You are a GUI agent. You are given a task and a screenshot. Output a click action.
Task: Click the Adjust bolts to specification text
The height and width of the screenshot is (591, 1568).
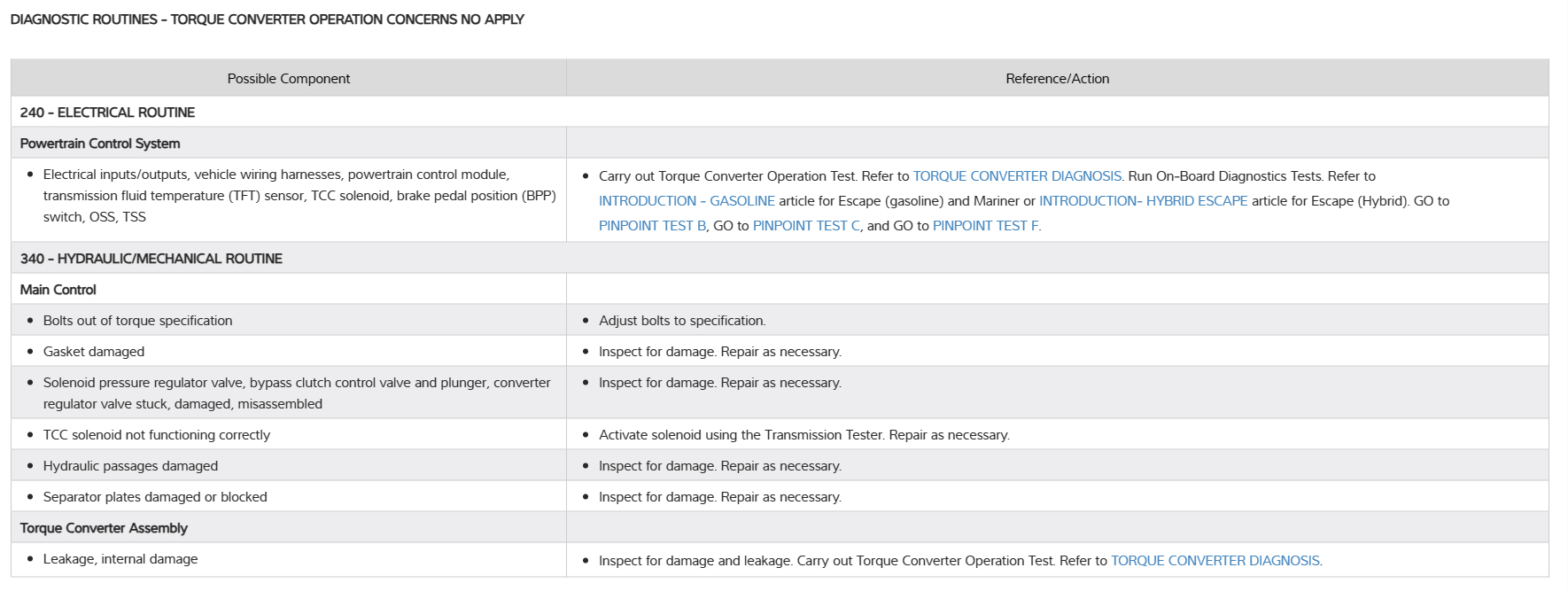pyautogui.click(x=682, y=321)
